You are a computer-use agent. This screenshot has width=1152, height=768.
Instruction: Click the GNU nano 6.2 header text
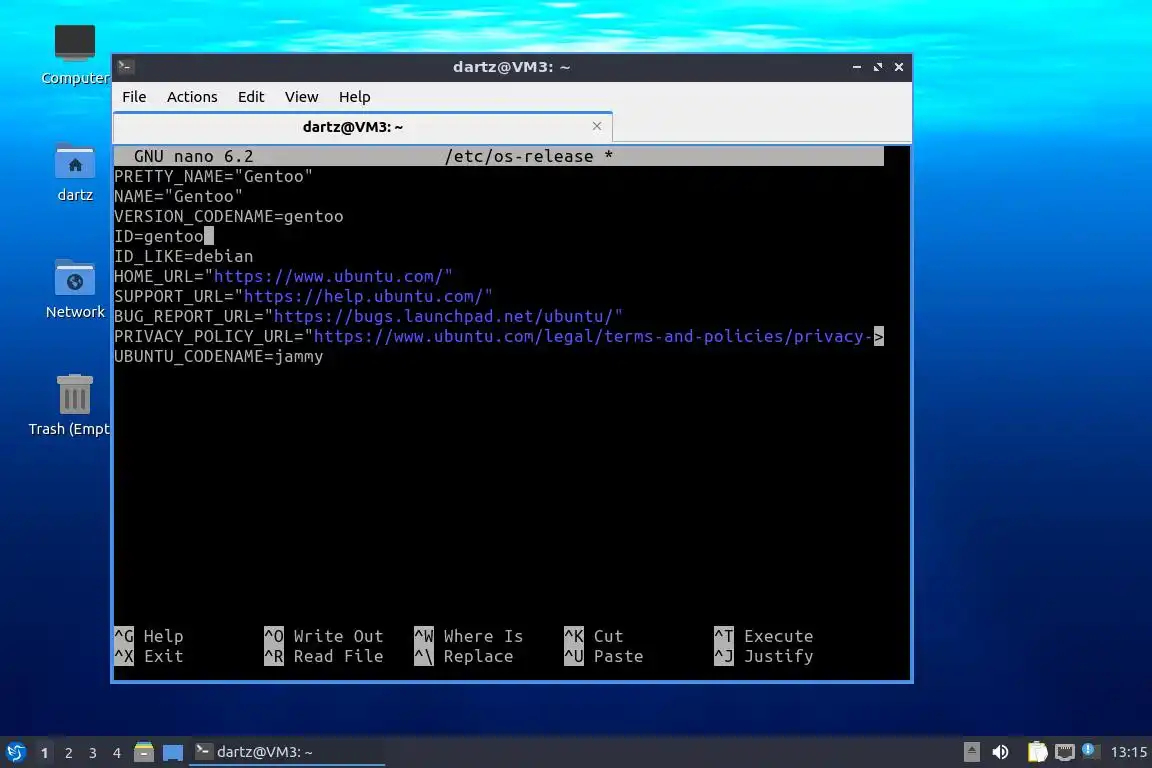click(x=193, y=157)
